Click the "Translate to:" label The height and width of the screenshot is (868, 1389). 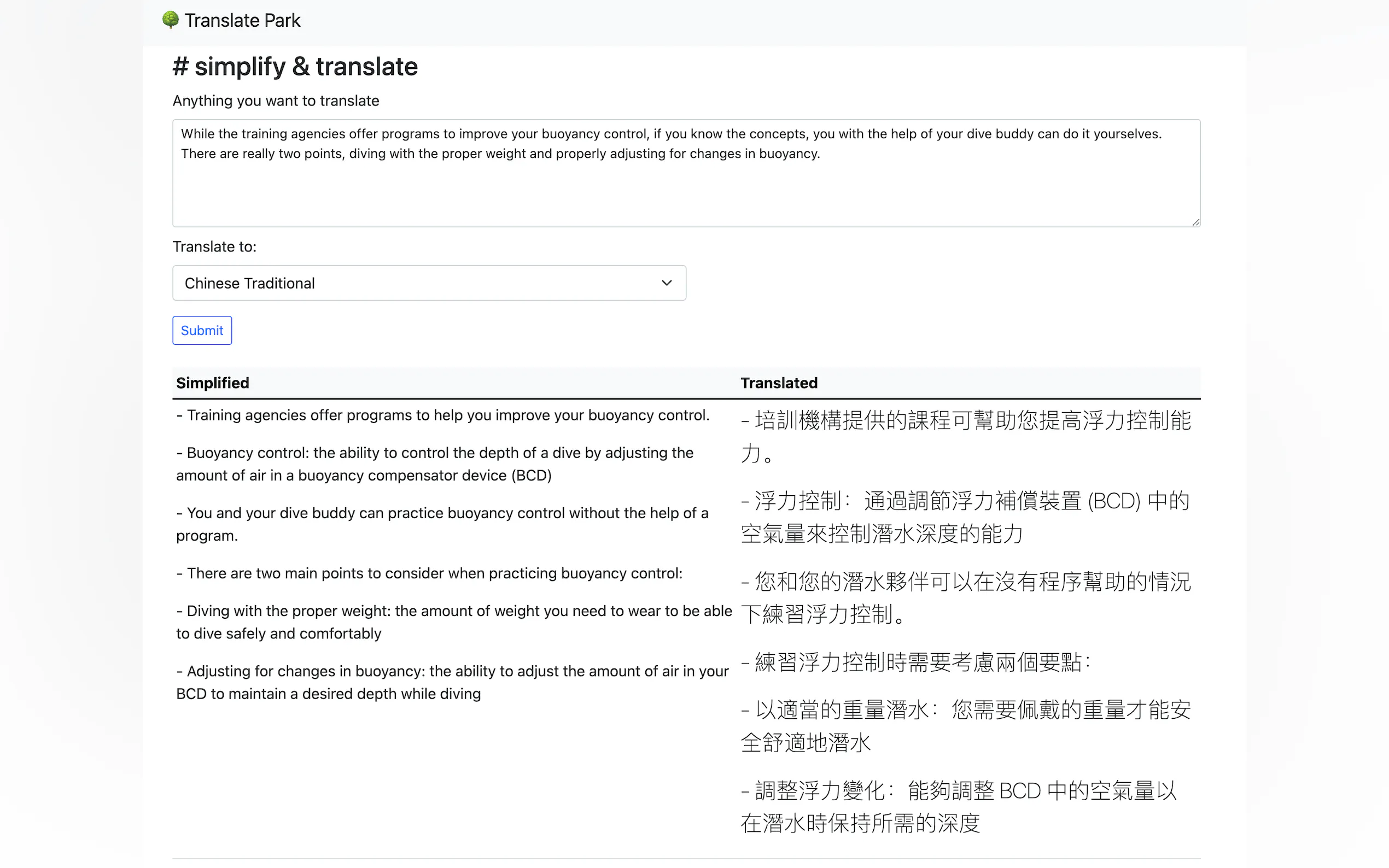coord(214,247)
